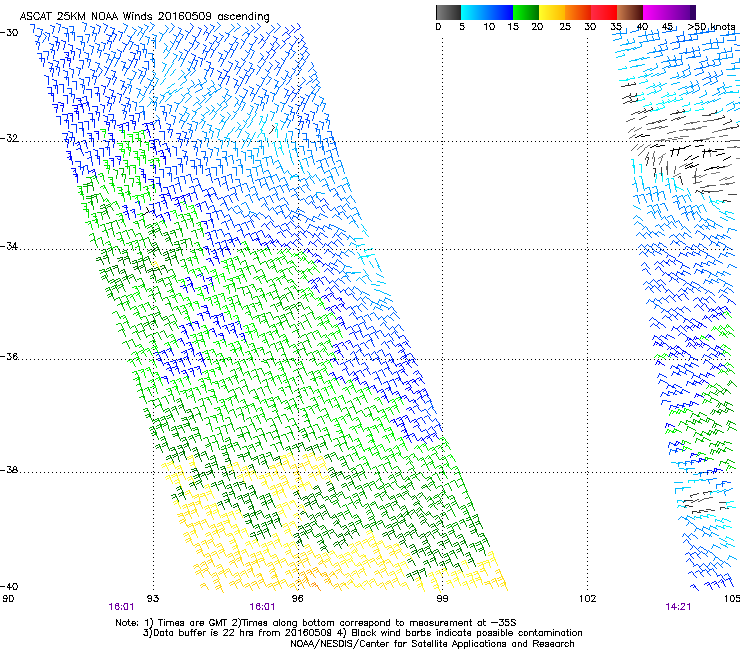Pick the yellow 20-25 knot legend swatch
Screen dimensions: 740x650
(x=552, y=12)
